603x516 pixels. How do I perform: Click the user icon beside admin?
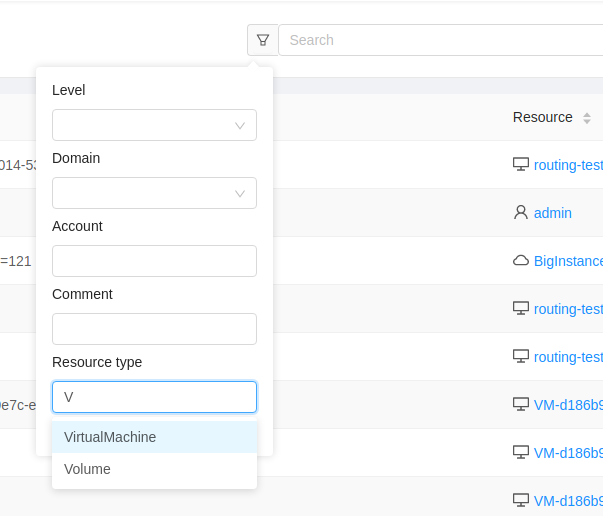click(x=521, y=213)
